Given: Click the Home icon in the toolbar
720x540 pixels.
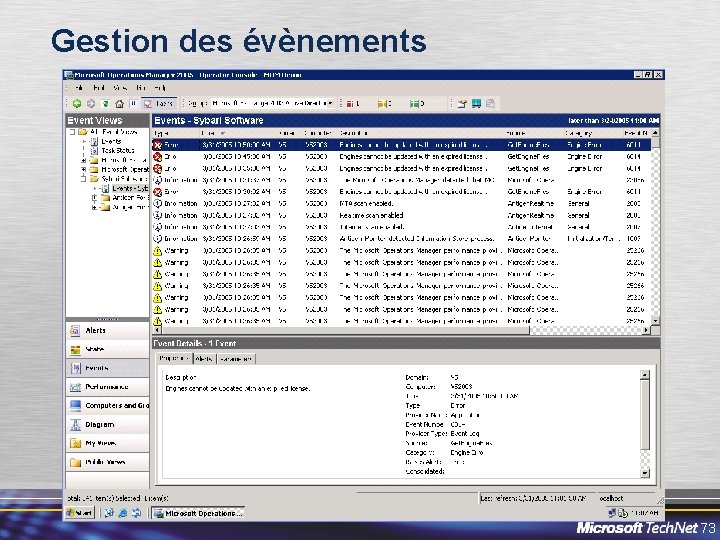Looking at the screenshot, I should (119, 104).
